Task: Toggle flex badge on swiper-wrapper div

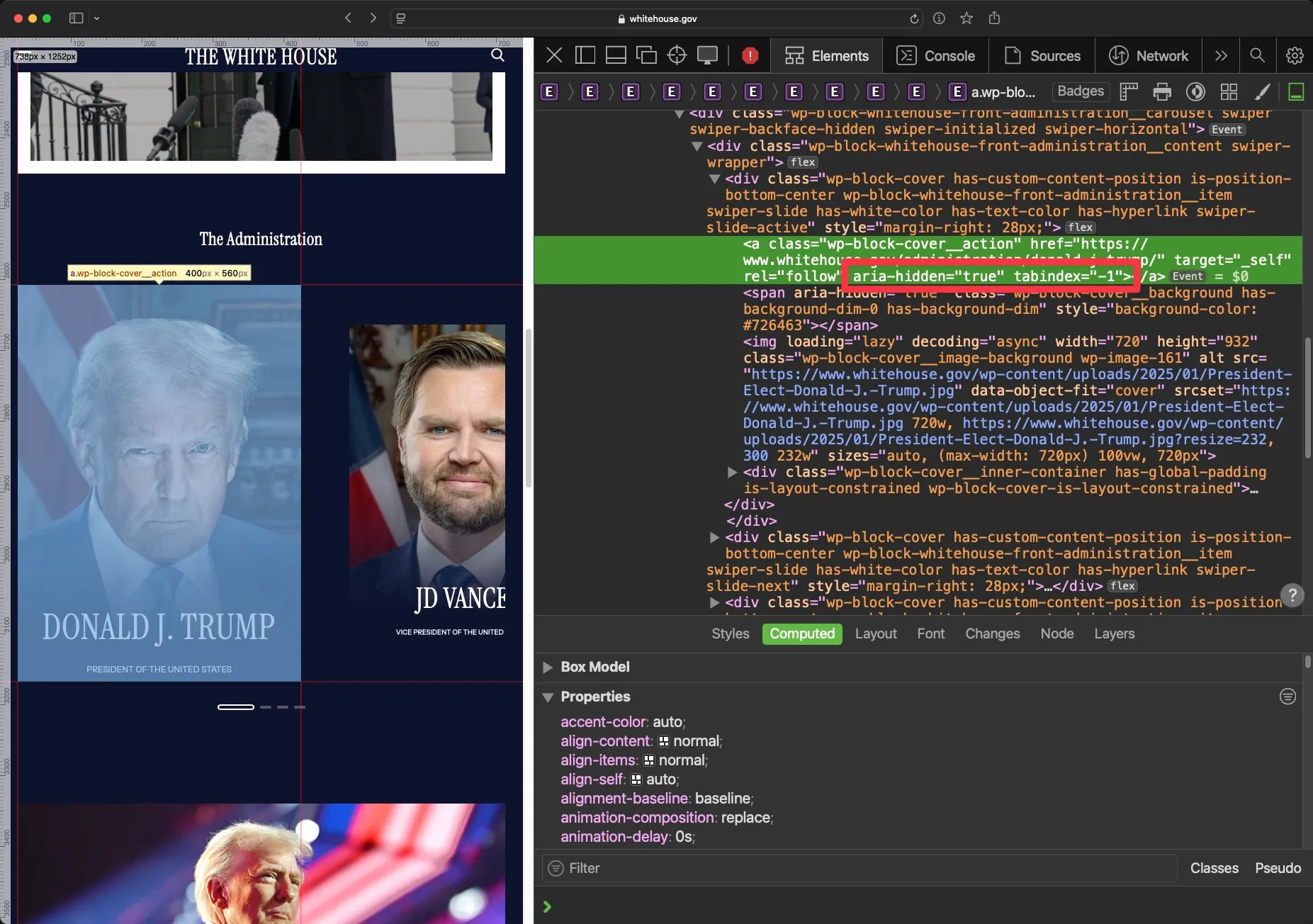Action: (803, 162)
